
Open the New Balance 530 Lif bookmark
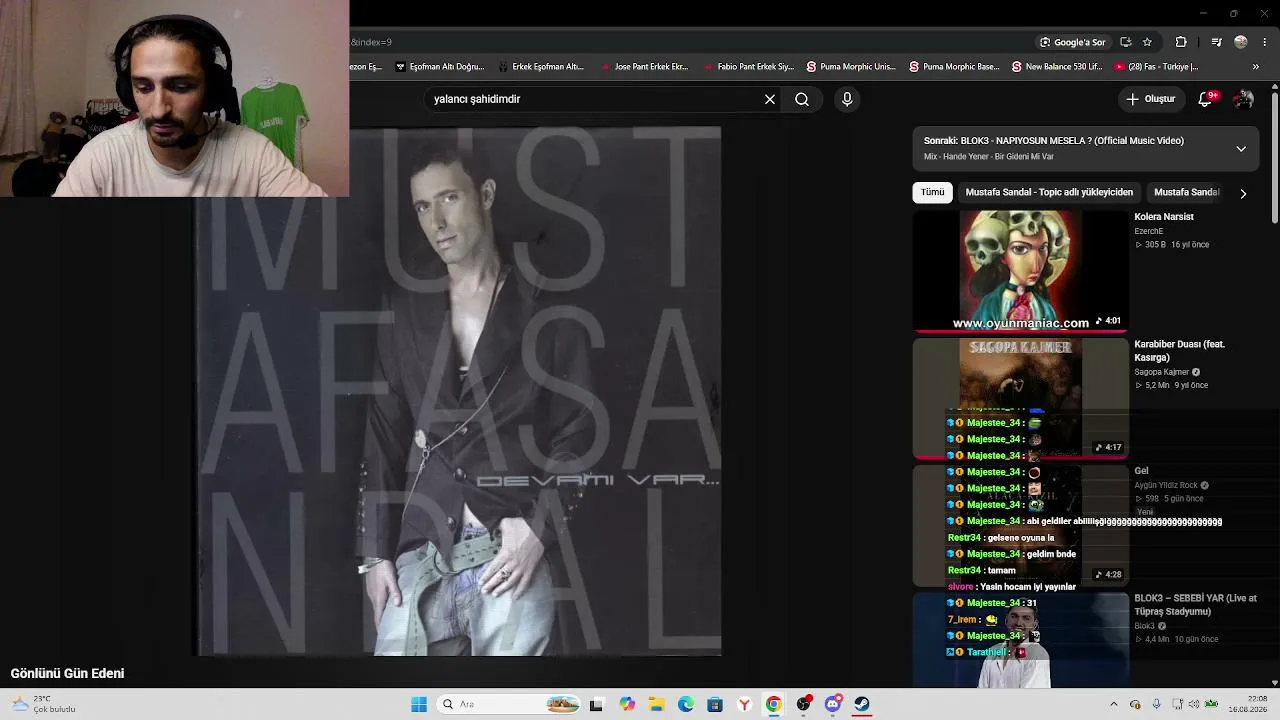(1057, 67)
